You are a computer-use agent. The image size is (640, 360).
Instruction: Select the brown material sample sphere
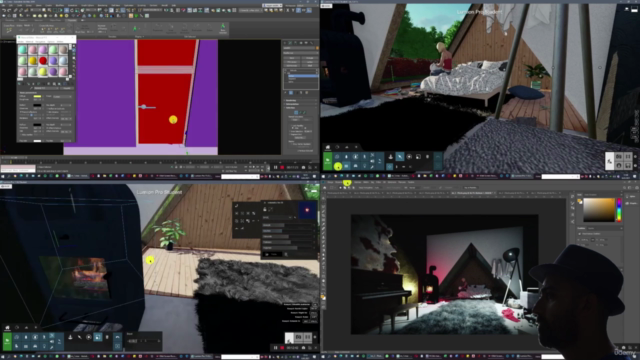tap(63, 49)
